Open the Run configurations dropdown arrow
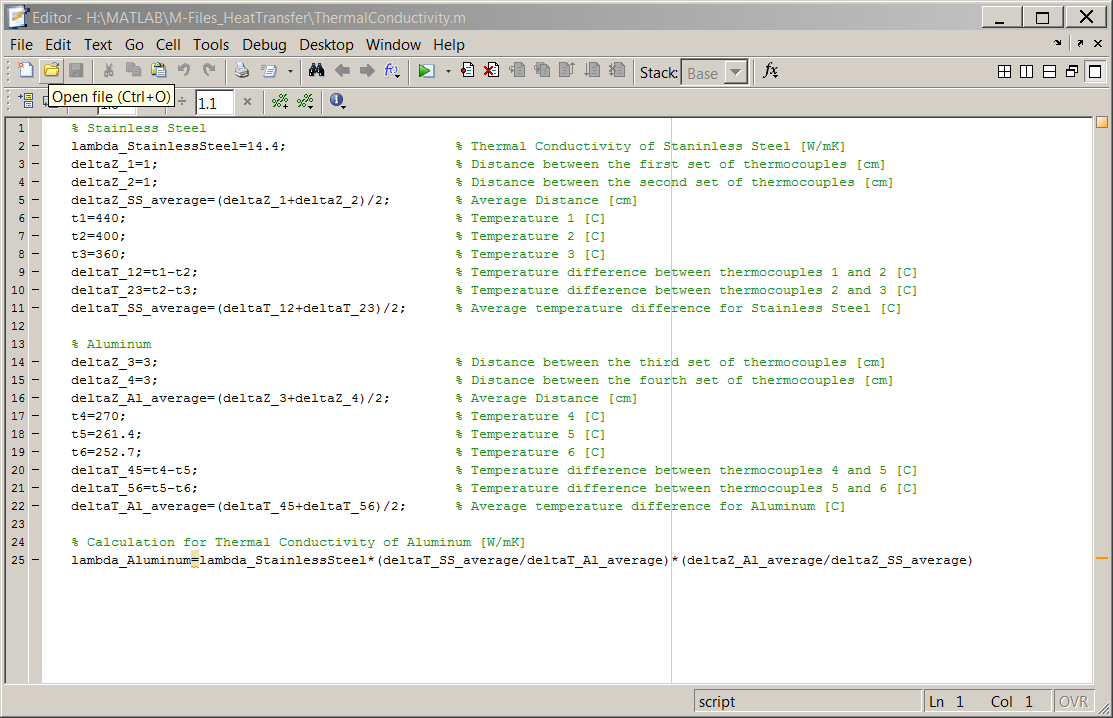 [448, 71]
